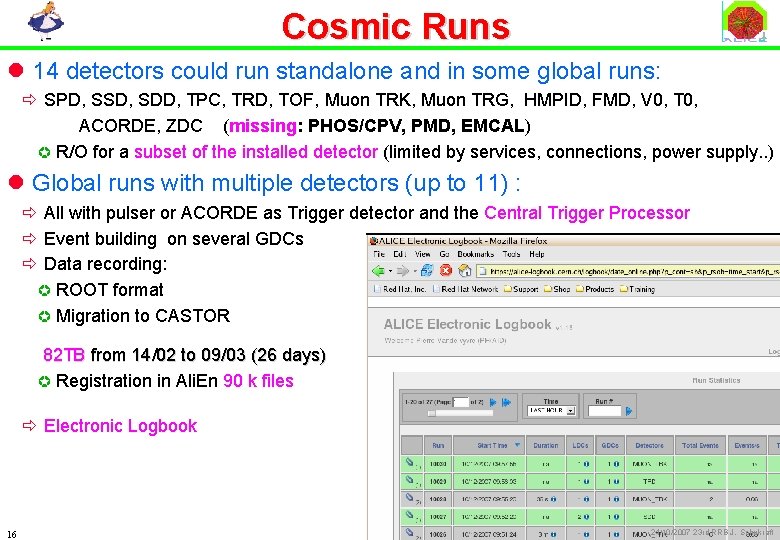Click the run number 10026 cell
The image size is (780, 540).
[x=438, y=534]
